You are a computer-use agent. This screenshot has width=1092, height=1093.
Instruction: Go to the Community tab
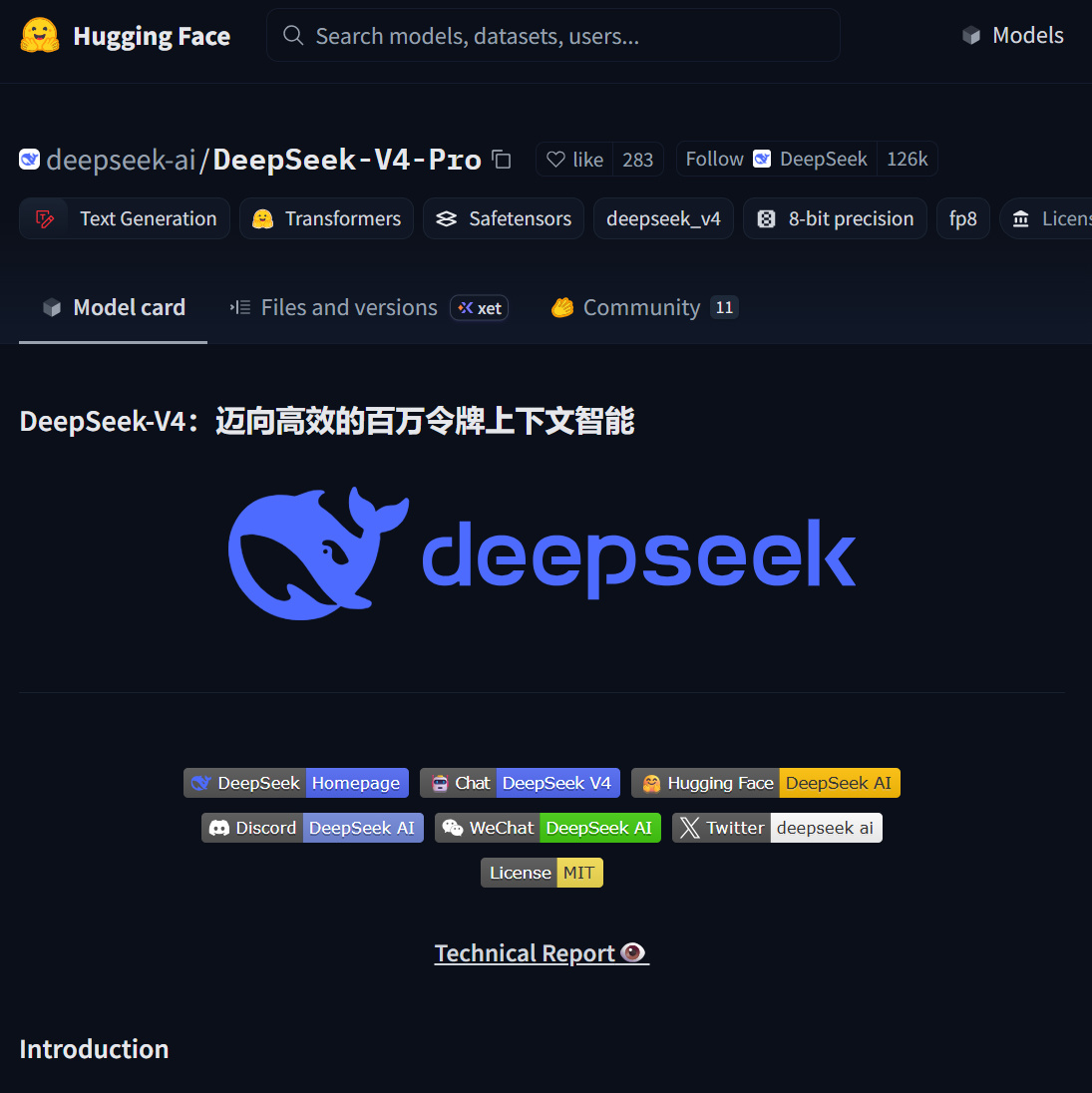click(642, 308)
